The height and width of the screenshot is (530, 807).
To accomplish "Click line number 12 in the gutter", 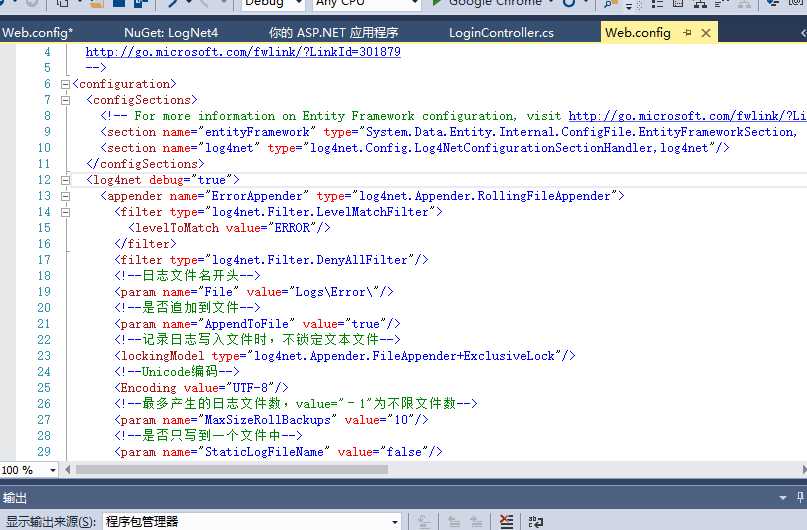I will (44, 180).
